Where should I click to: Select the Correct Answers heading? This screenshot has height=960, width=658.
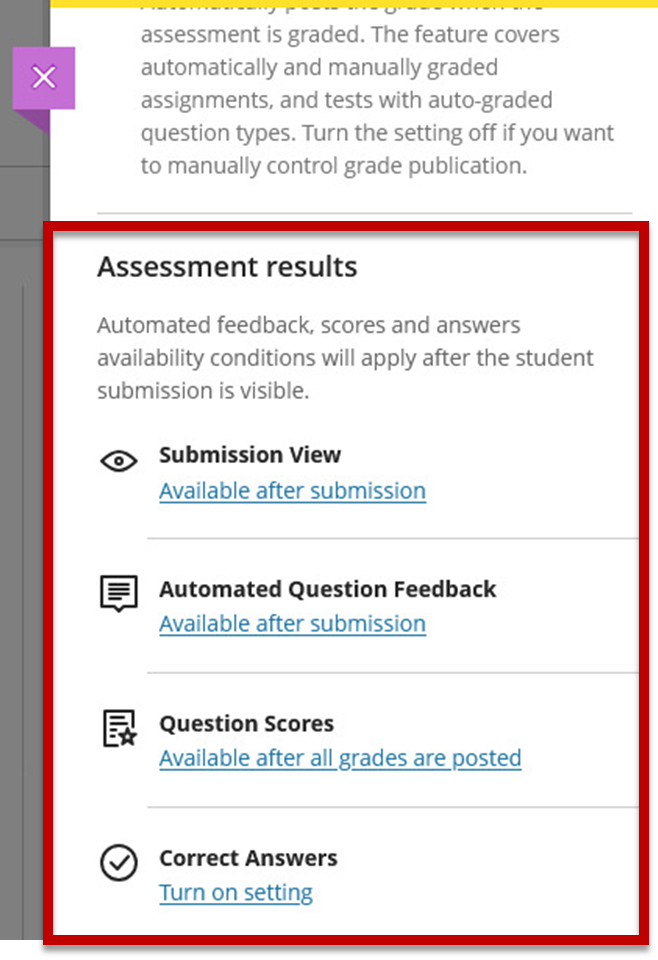point(248,858)
